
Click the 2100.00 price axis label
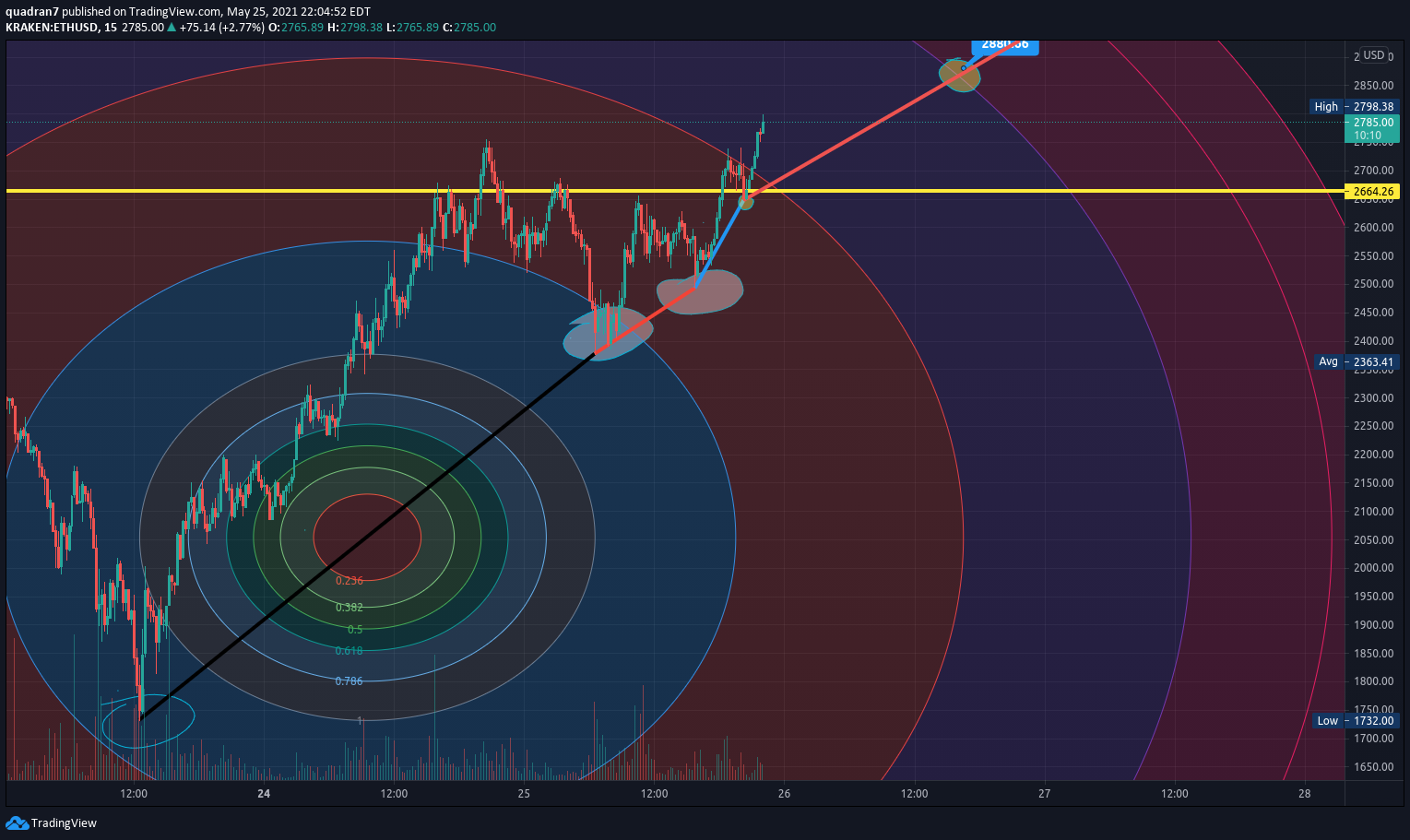(x=1373, y=512)
